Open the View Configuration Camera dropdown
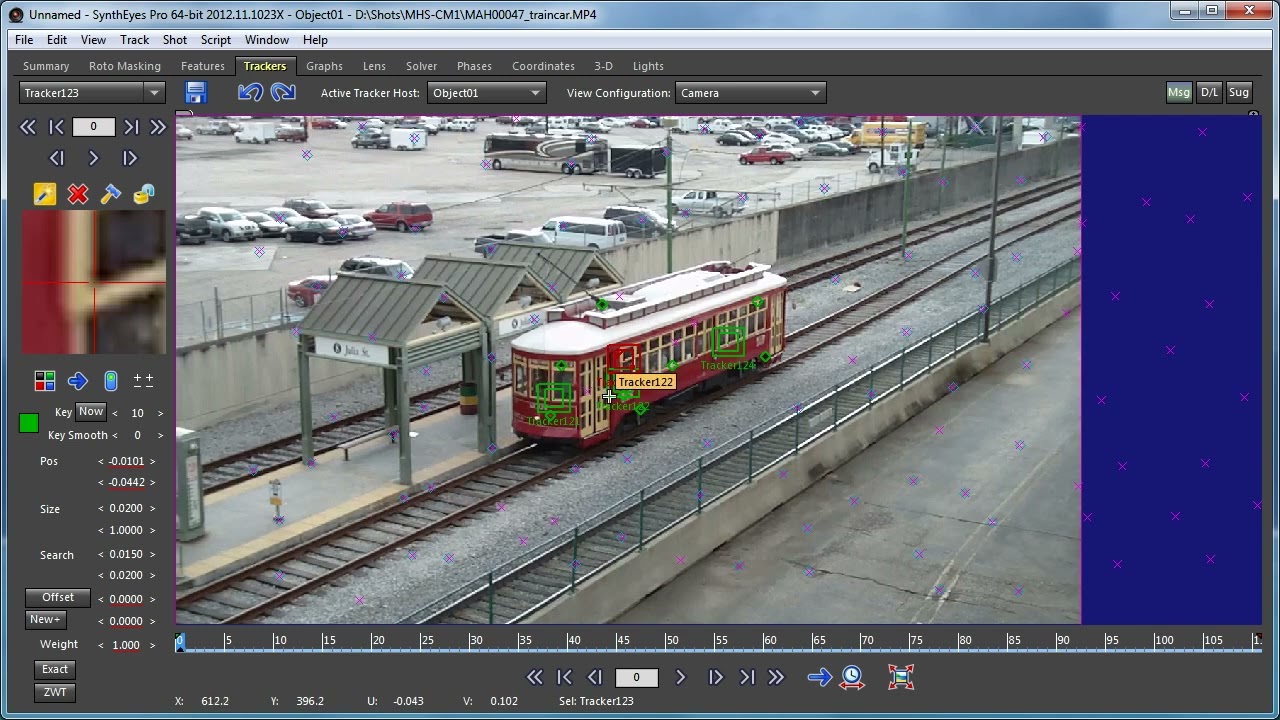 point(750,93)
